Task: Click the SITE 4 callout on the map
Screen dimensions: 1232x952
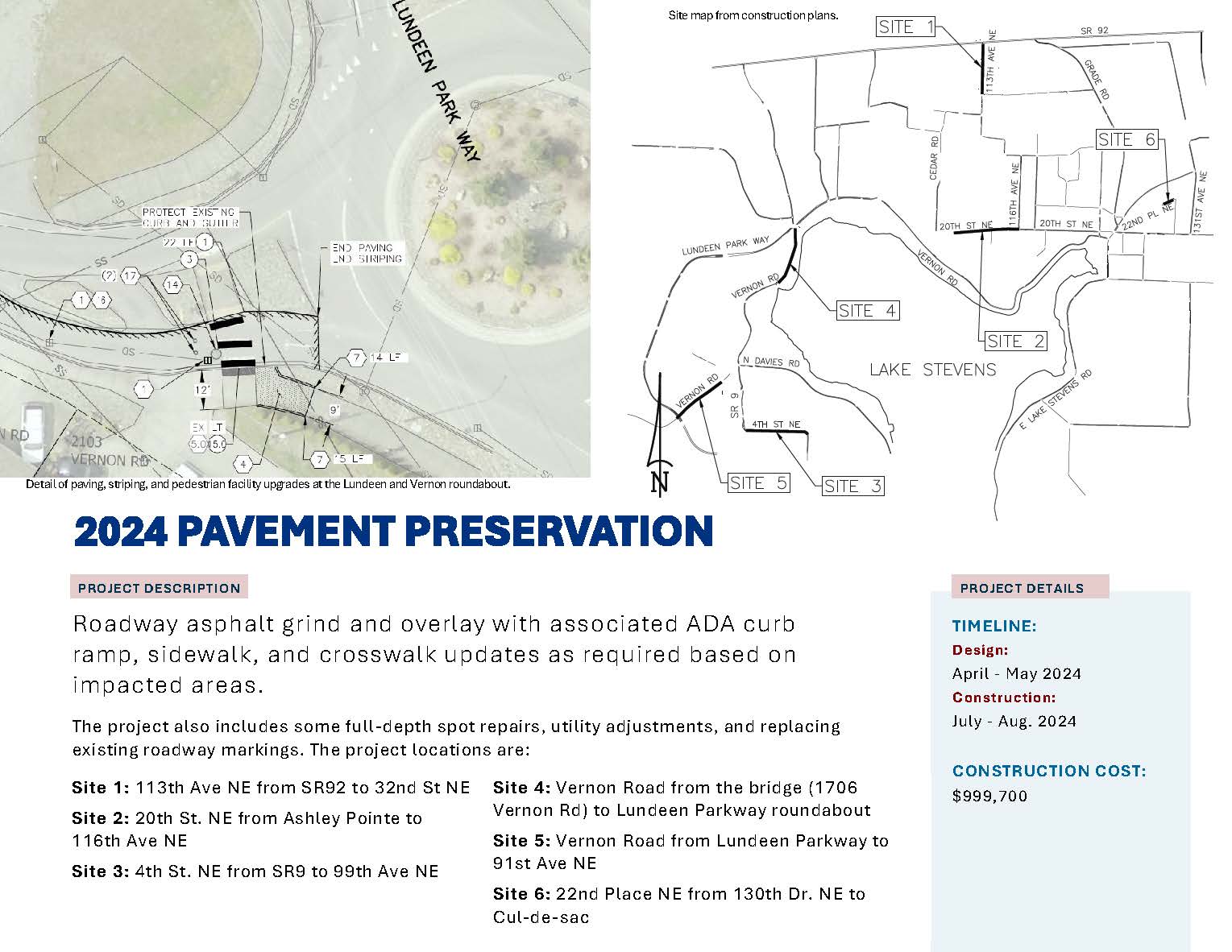Action: (868, 311)
